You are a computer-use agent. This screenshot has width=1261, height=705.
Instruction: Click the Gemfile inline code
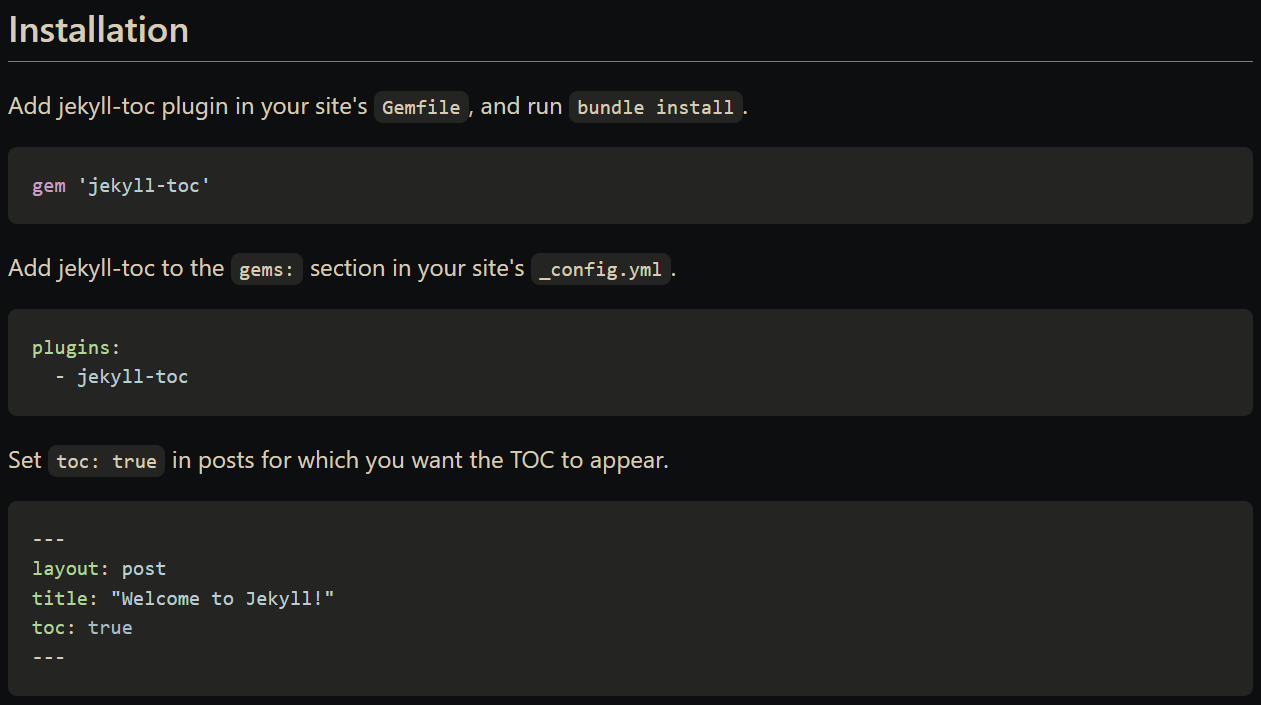coord(421,107)
